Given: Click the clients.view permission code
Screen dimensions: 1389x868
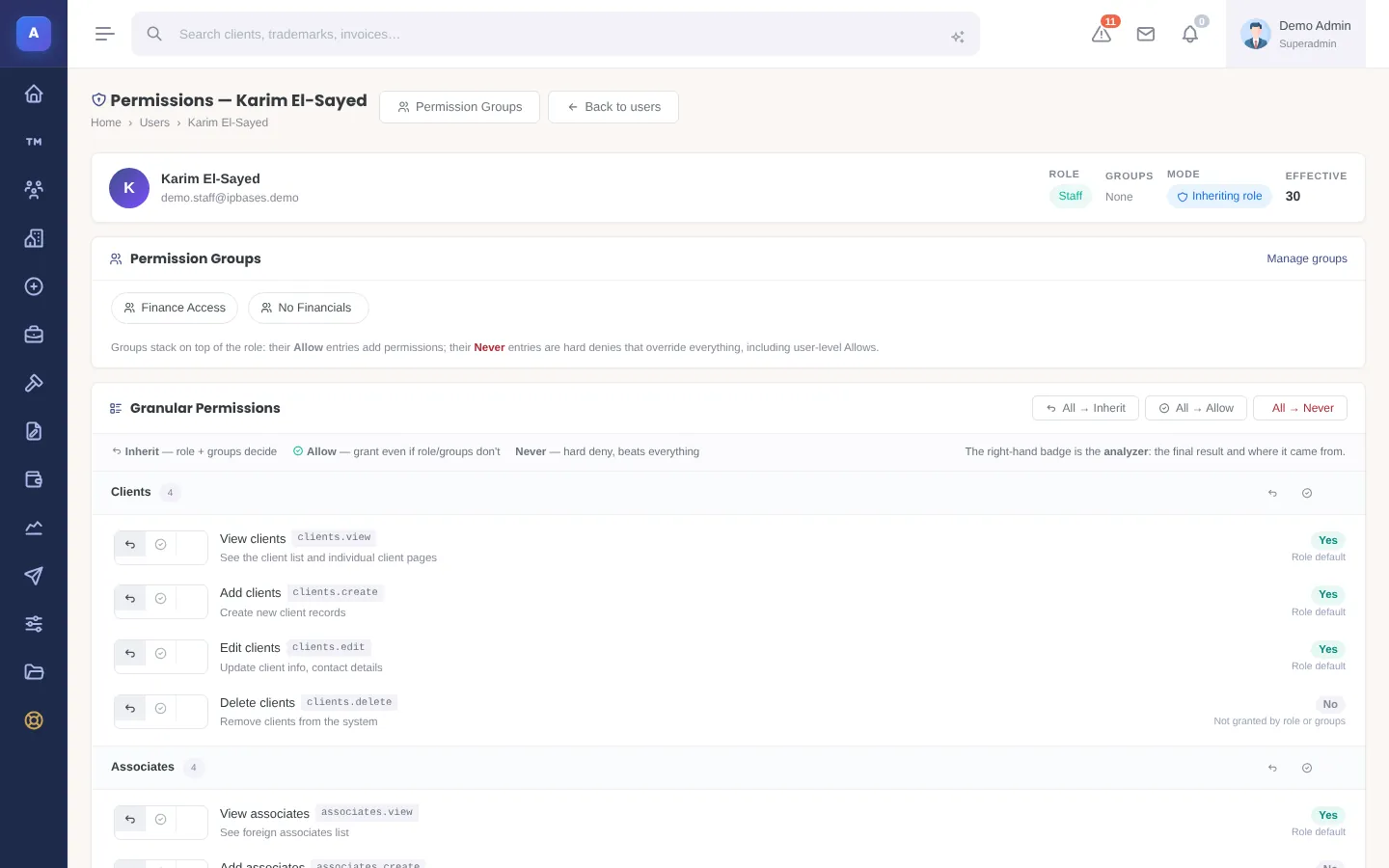Looking at the screenshot, I should click(334, 537).
